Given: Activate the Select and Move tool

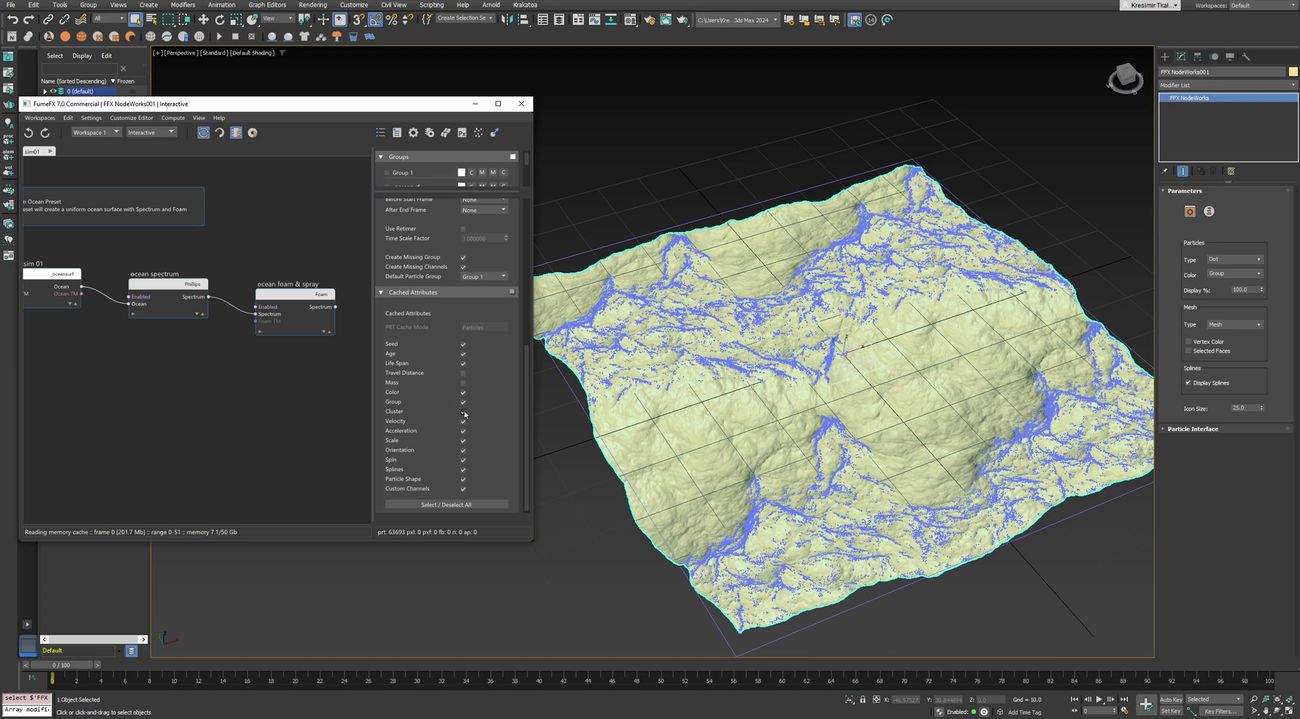Looking at the screenshot, I should pyautogui.click(x=203, y=19).
